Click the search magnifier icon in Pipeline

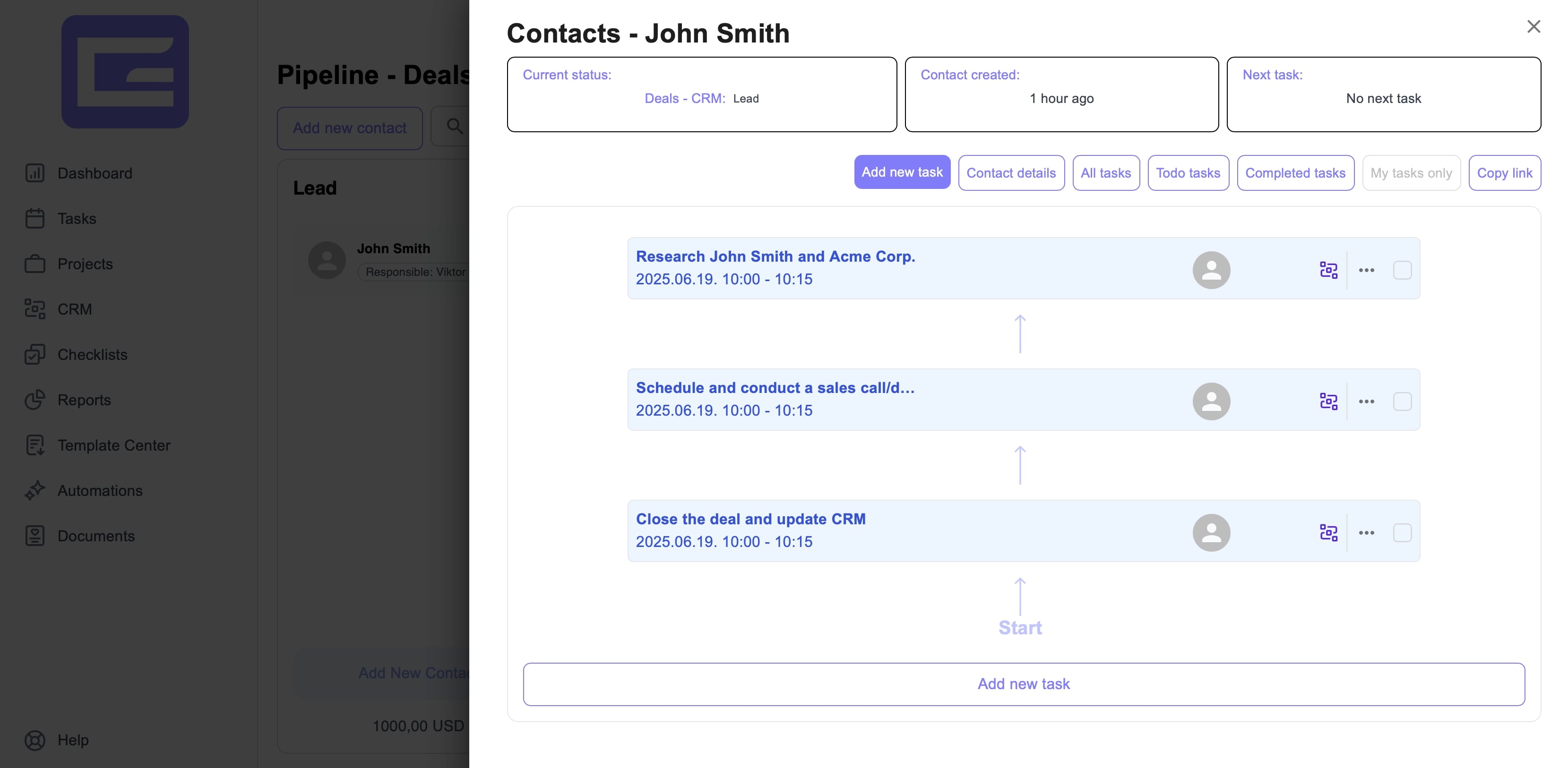[455, 127]
